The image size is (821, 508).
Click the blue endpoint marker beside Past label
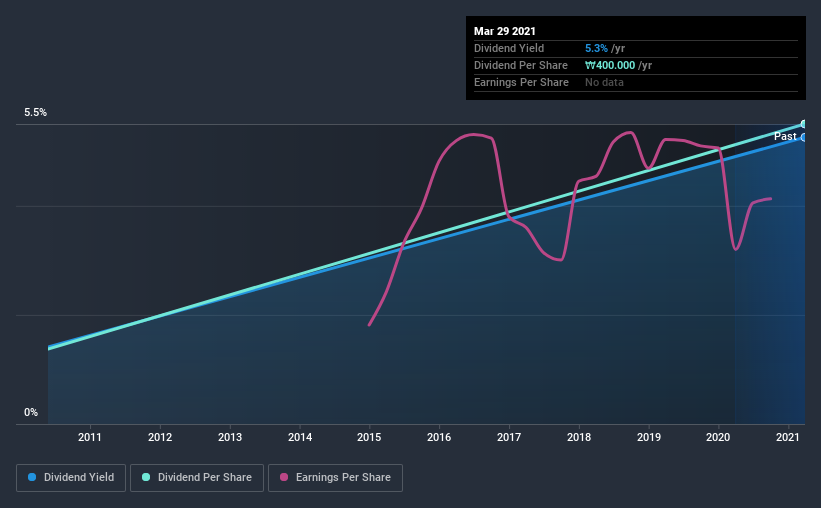pyautogui.click(x=804, y=137)
